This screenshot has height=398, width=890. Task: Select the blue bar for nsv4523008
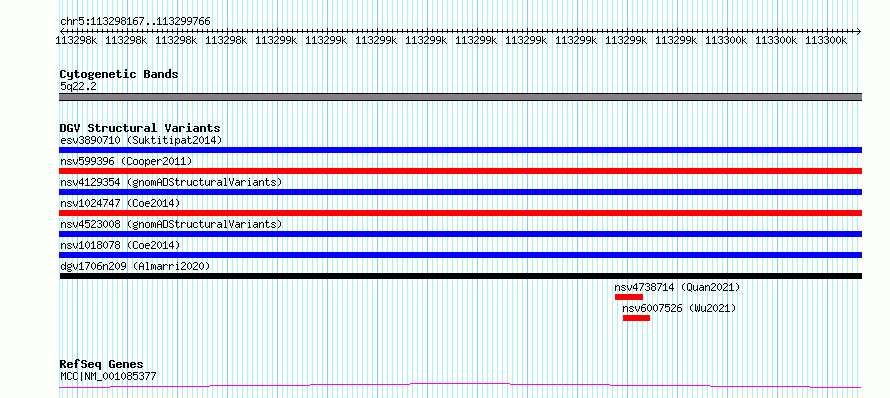460,234
